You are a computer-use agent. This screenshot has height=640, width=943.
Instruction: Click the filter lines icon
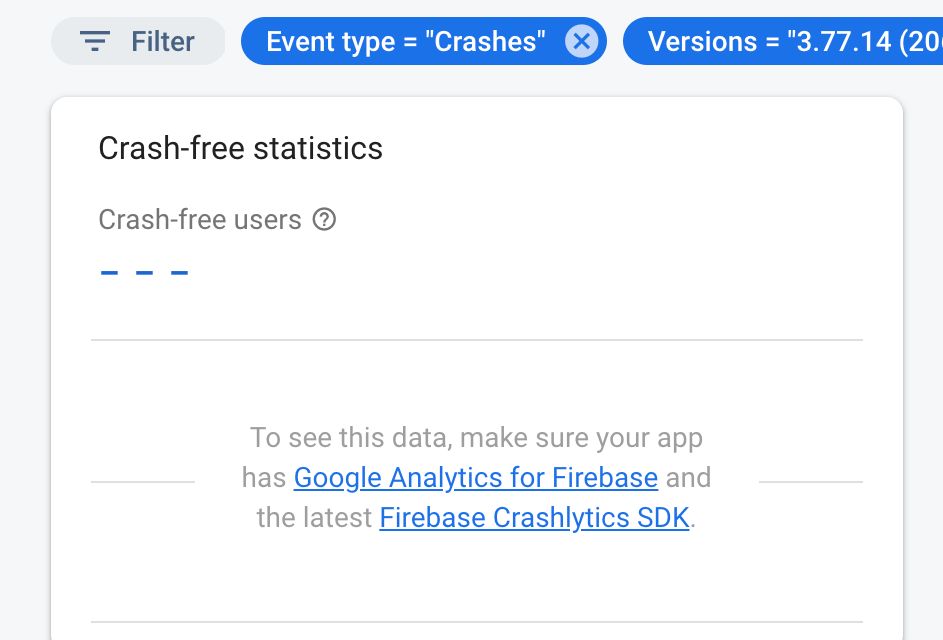(95, 41)
